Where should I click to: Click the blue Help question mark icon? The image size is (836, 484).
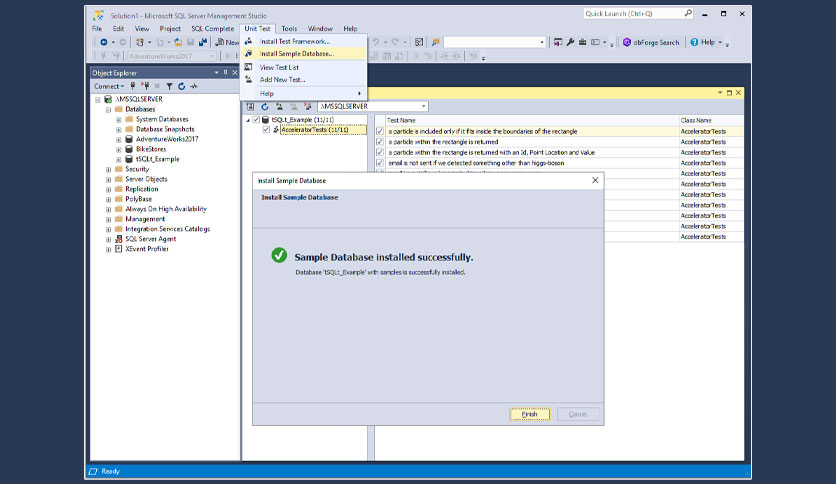[694, 42]
